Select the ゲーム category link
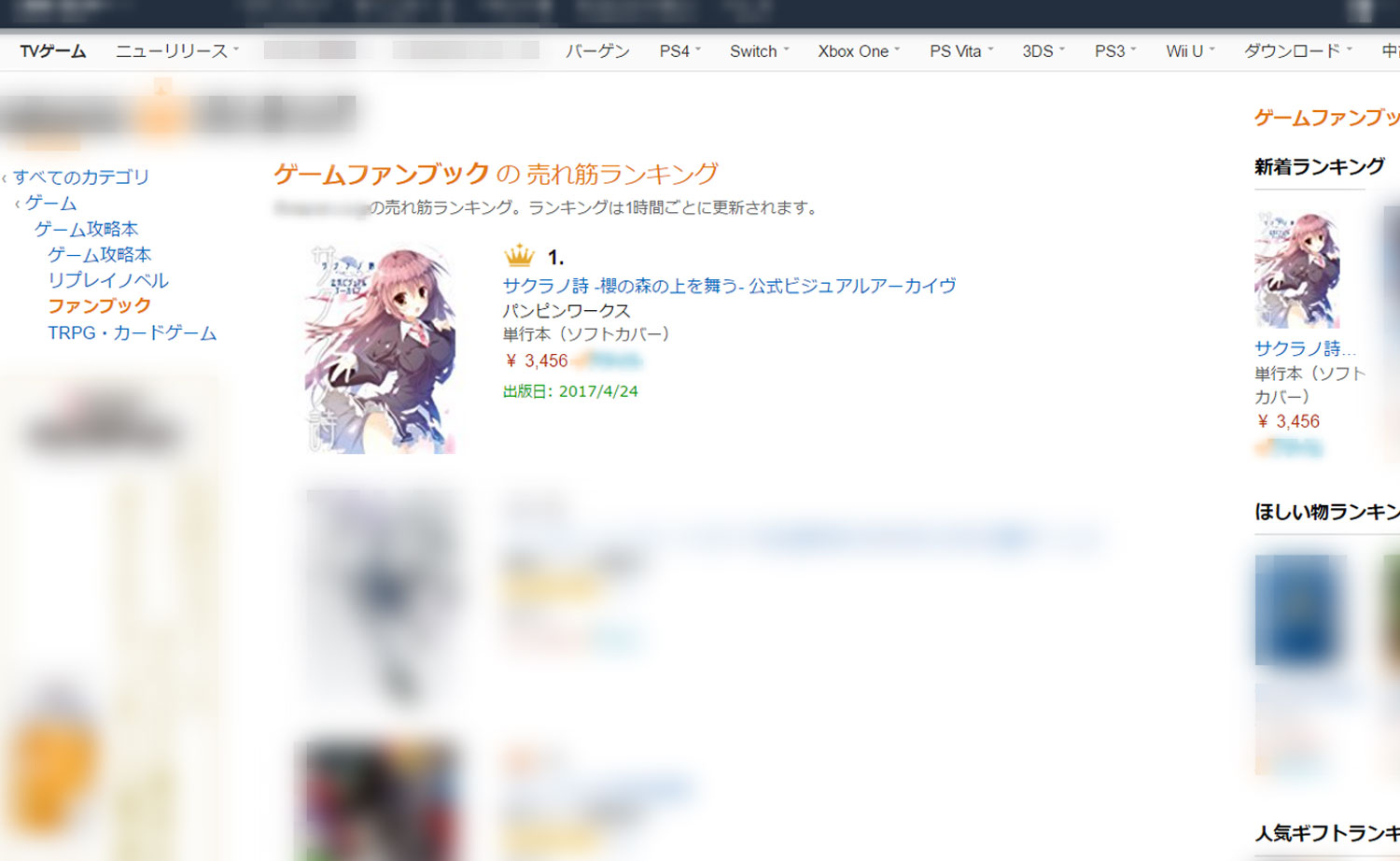The image size is (1400, 861). coord(51,203)
